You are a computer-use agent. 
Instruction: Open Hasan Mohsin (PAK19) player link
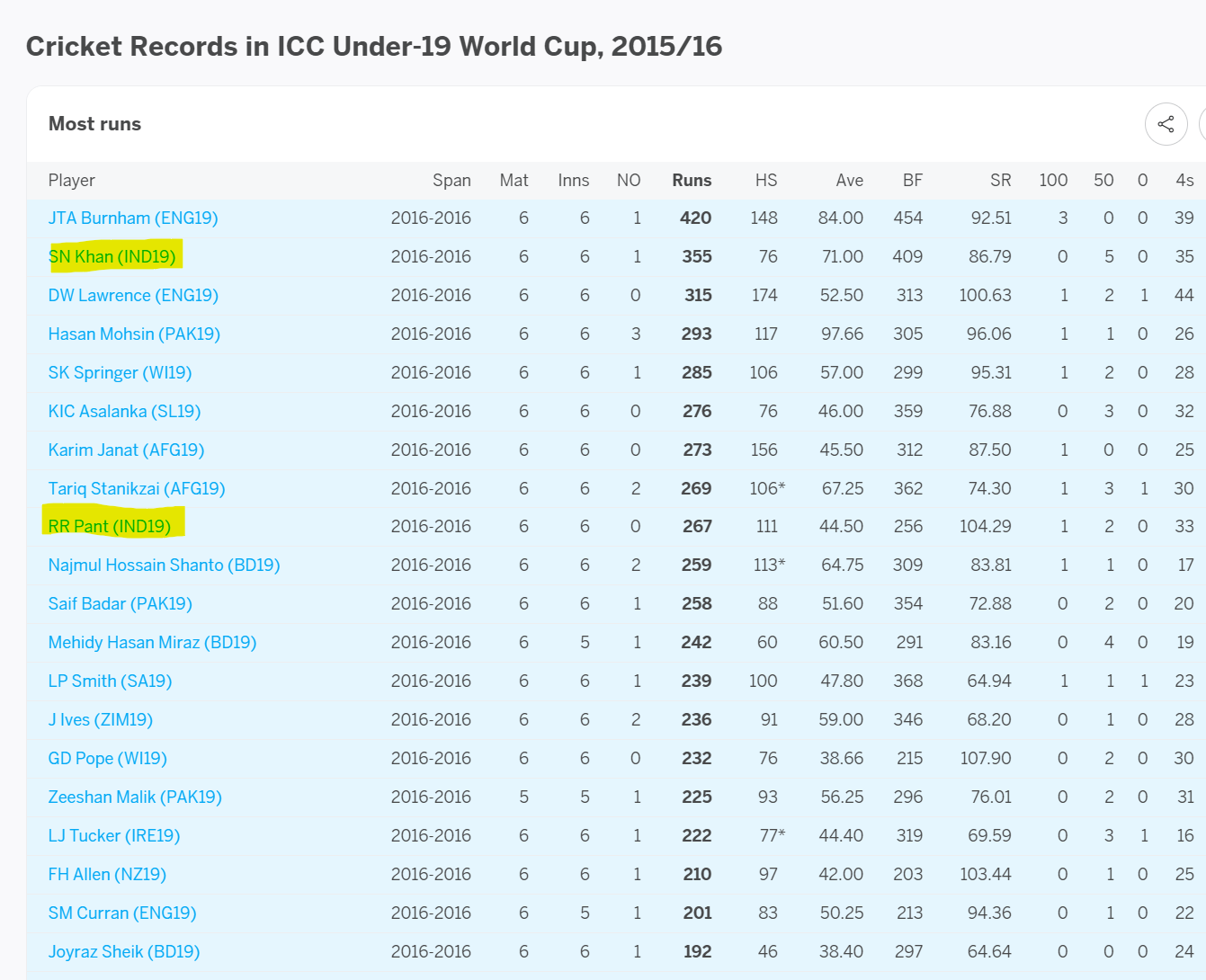(x=134, y=334)
